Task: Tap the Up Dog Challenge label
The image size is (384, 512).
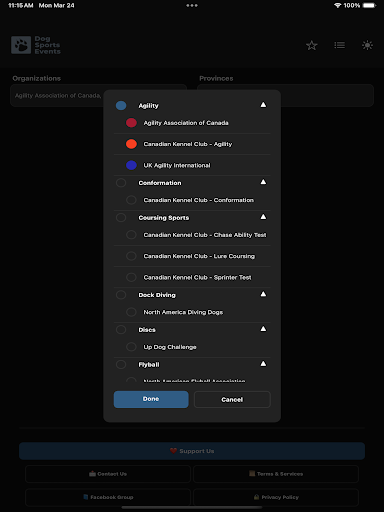Action: (x=170, y=347)
